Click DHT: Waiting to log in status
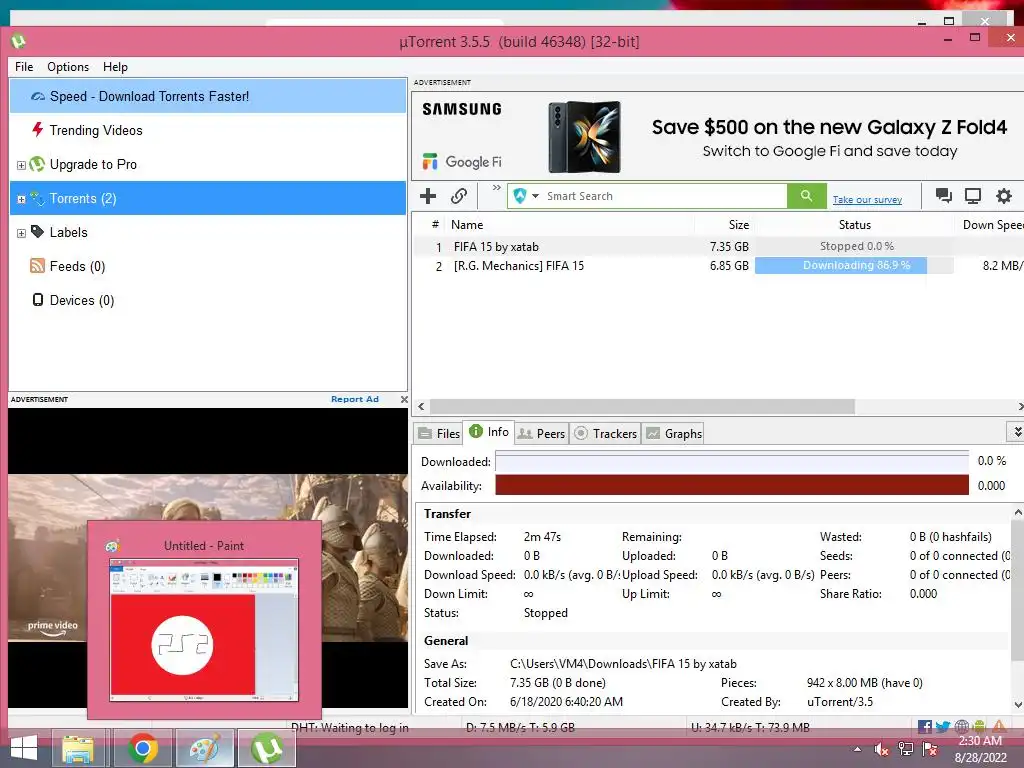The height and width of the screenshot is (768, 1024). pyautogui.click(x=350, y=728)
